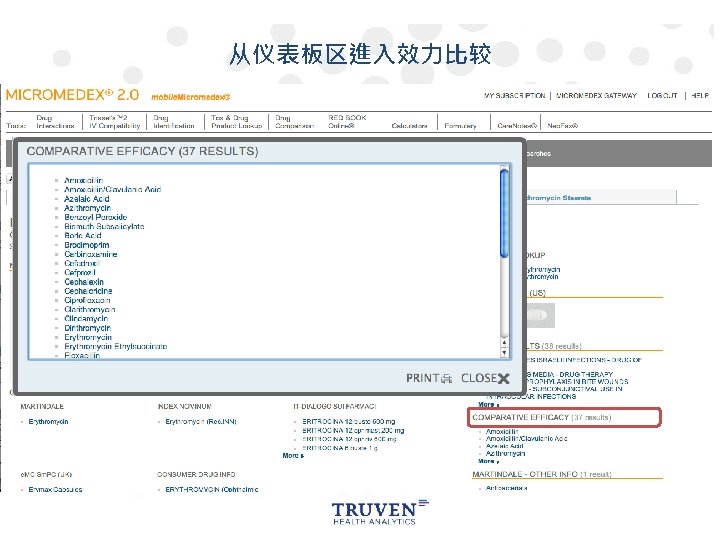Open Amoxicillin/Clavulanic Acid in the dialog list

coord(112,190)
